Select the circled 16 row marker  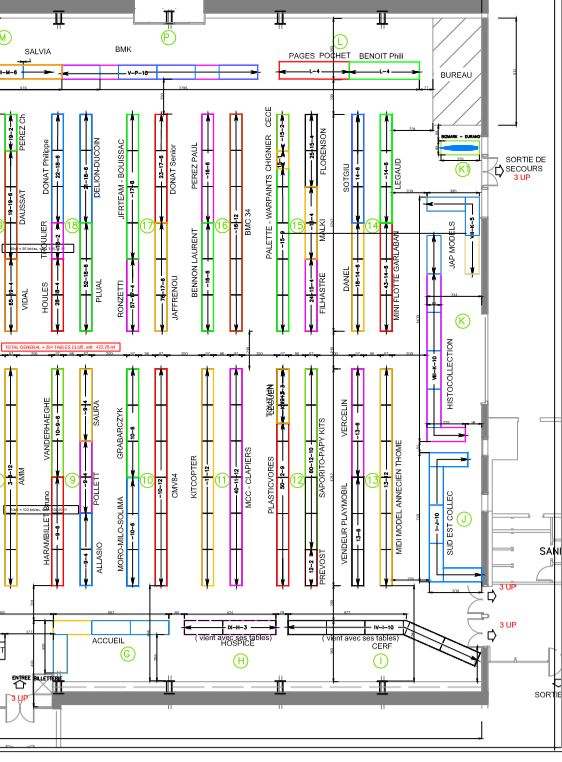tap(222, 225)
